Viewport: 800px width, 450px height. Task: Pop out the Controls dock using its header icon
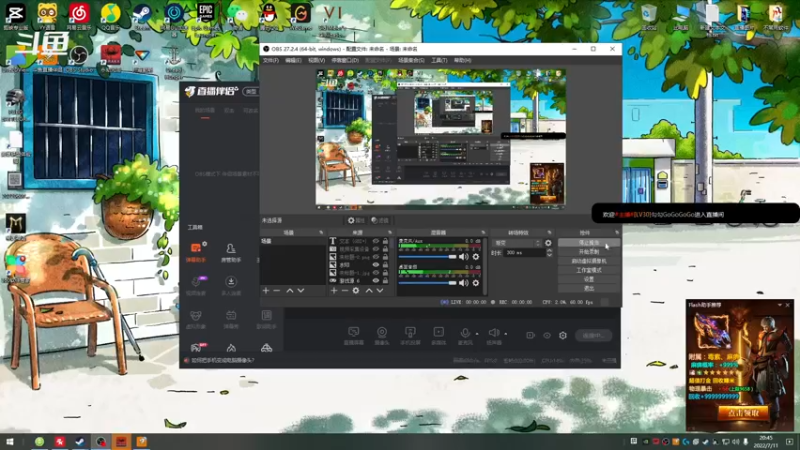[x=617, y=233]
